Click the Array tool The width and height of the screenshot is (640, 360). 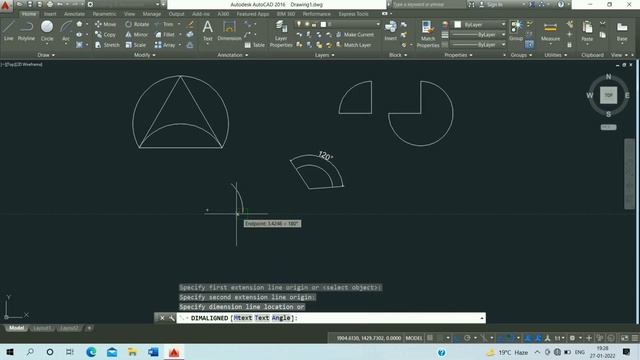click(x=165, y=45)
